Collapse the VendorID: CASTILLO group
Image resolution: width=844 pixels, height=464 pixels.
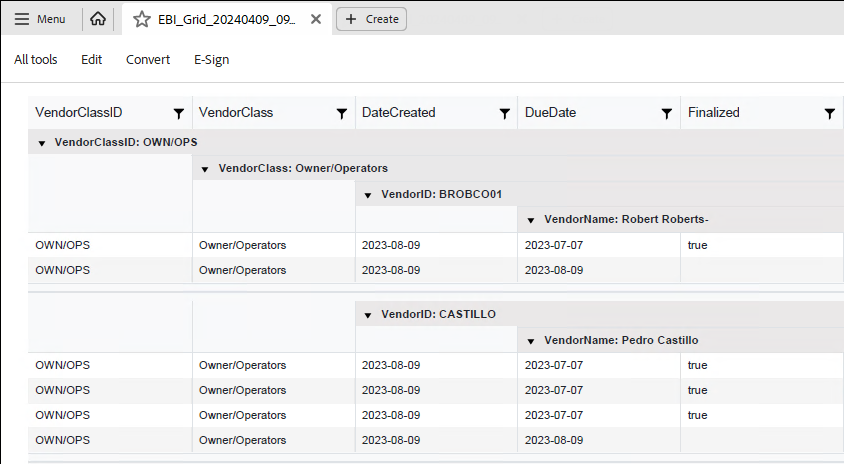tap(368, 315)
